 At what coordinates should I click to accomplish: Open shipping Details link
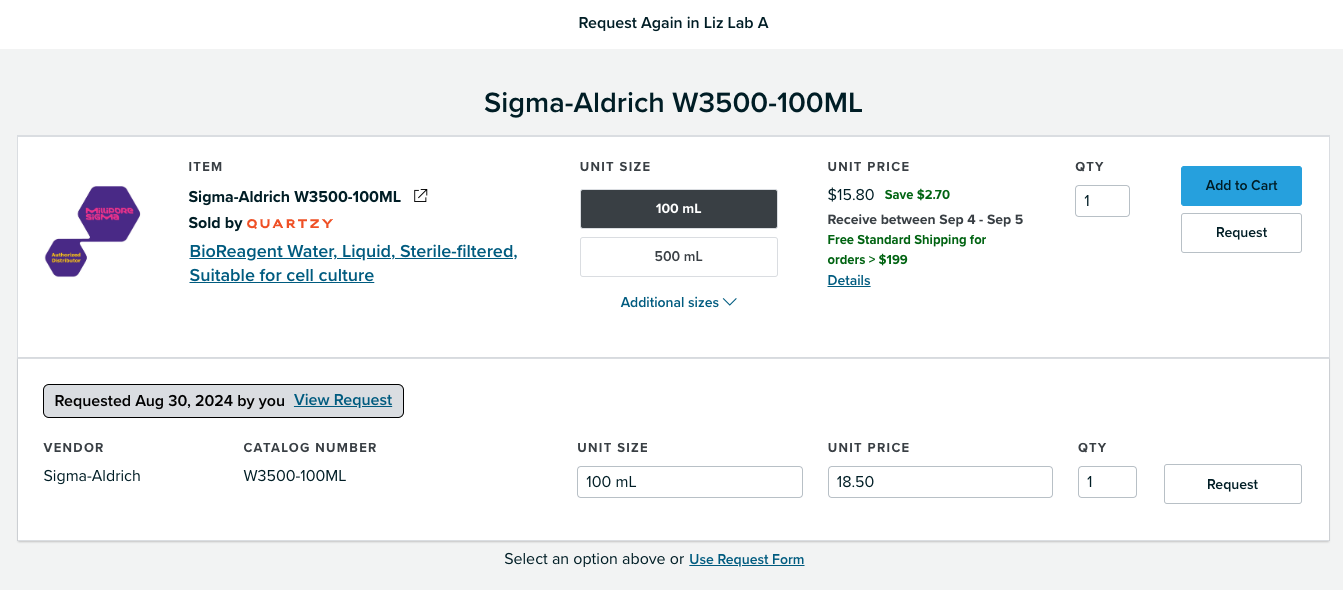tap(849, 281)
